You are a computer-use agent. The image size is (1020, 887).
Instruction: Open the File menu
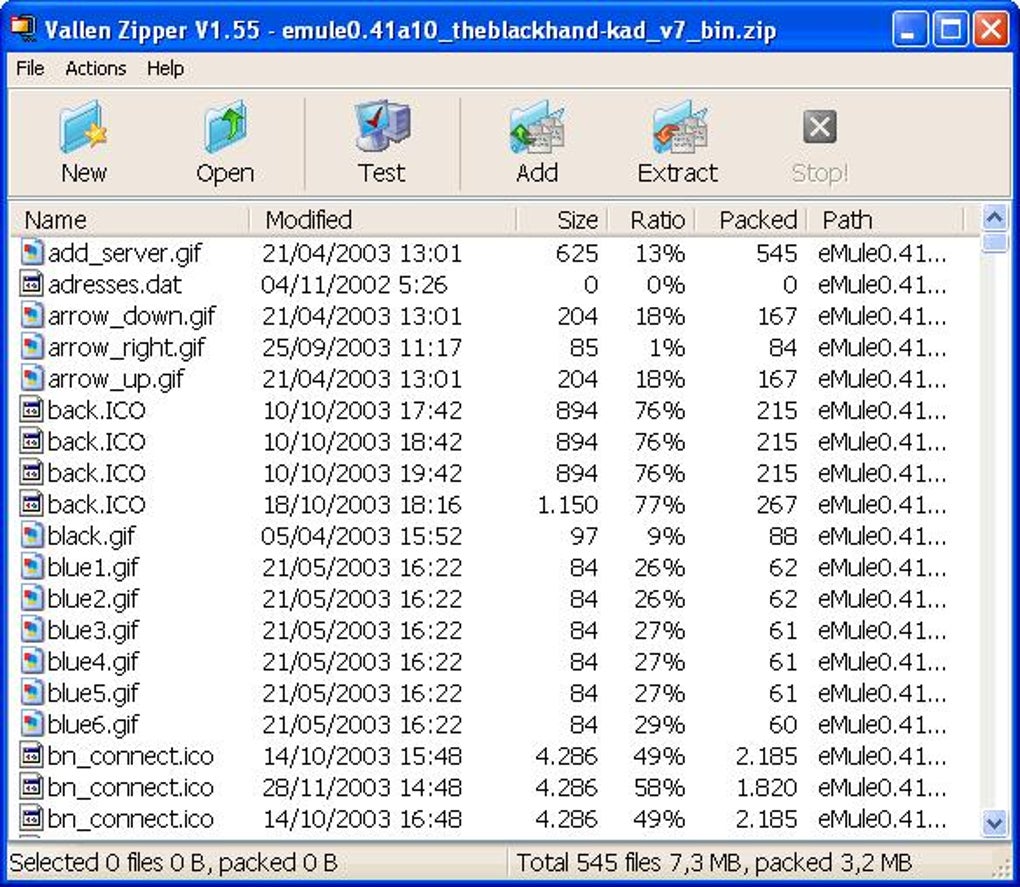pyautogui.click(x=30, y=68)
